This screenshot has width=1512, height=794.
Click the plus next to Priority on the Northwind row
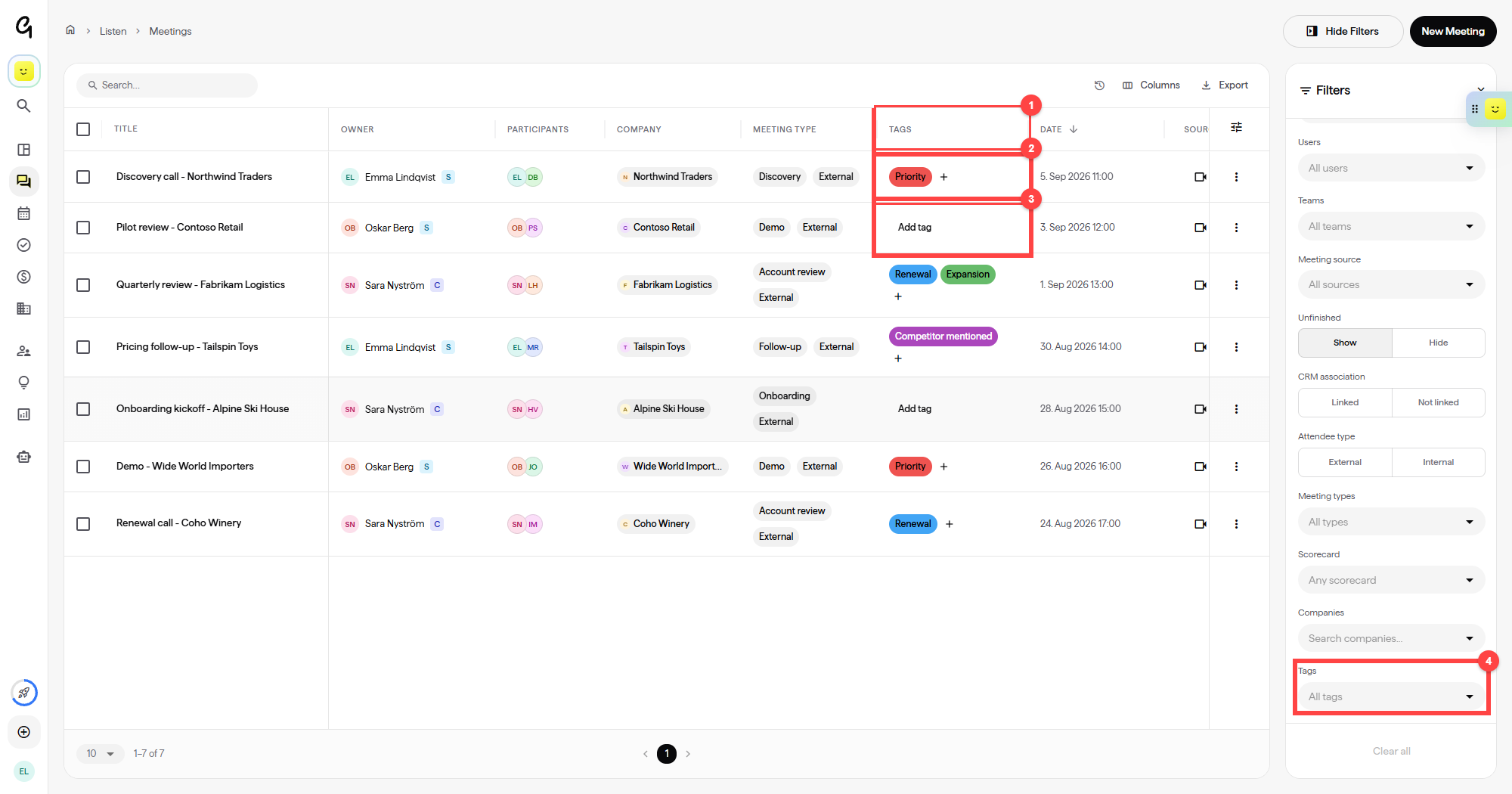click(943, 177)
